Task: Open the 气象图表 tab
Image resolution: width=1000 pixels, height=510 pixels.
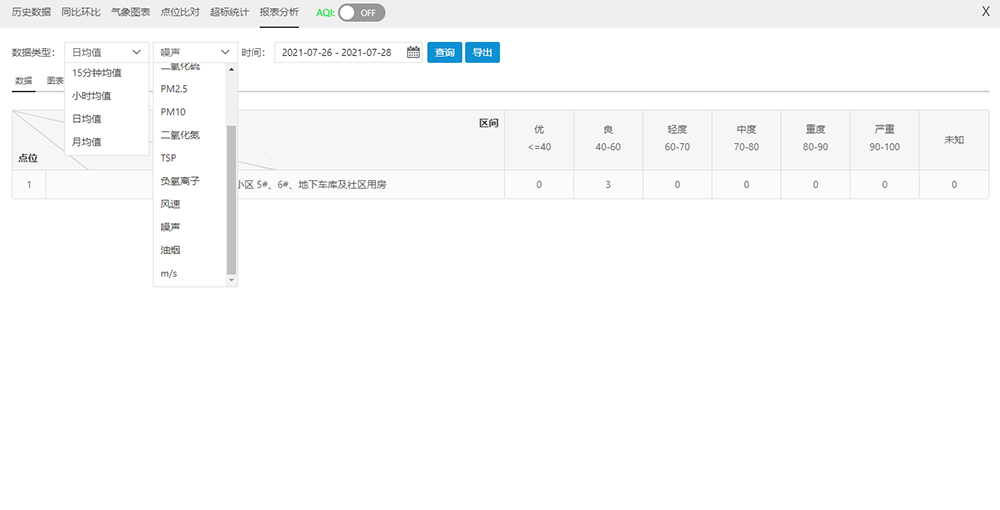Action: (x=131, y=13)
